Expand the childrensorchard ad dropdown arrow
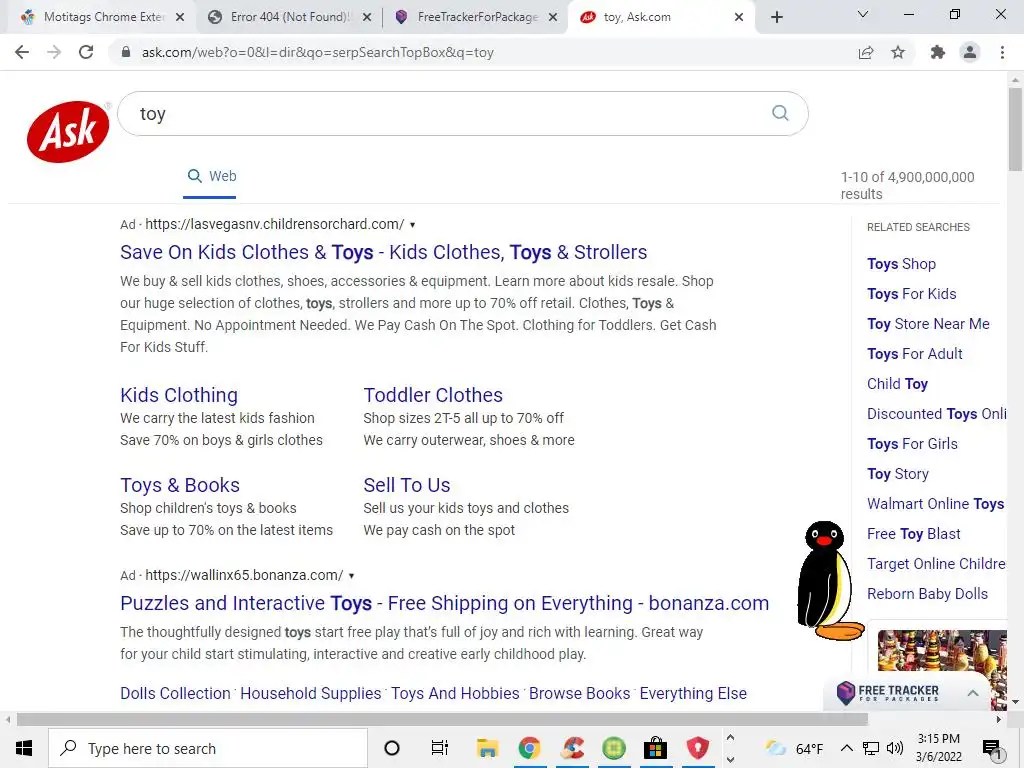 coord(412,225)
